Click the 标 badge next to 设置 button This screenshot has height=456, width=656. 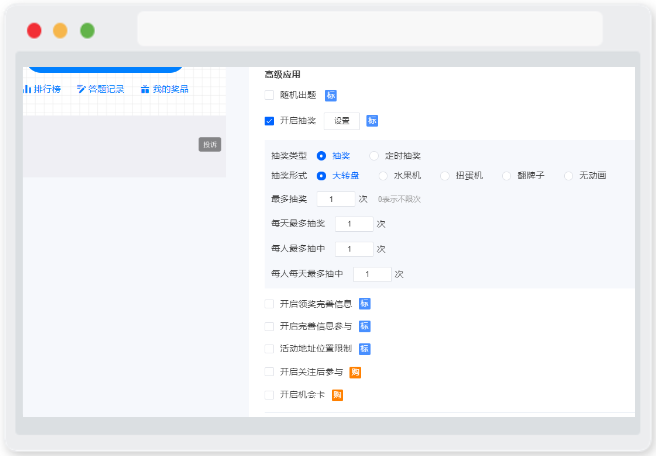[x=372, y=121]
